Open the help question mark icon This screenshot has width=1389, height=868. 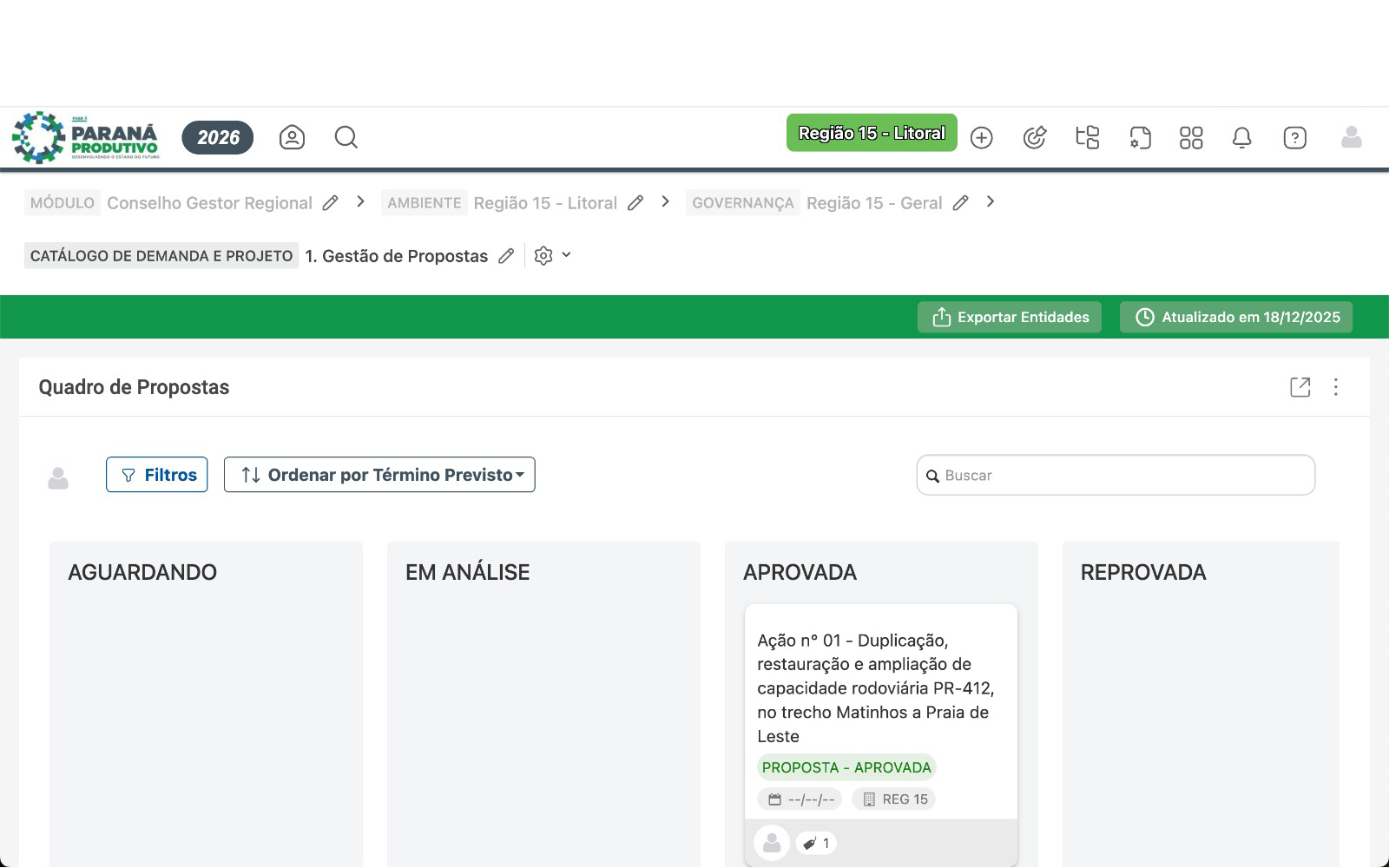click(x=1294, y=138)
